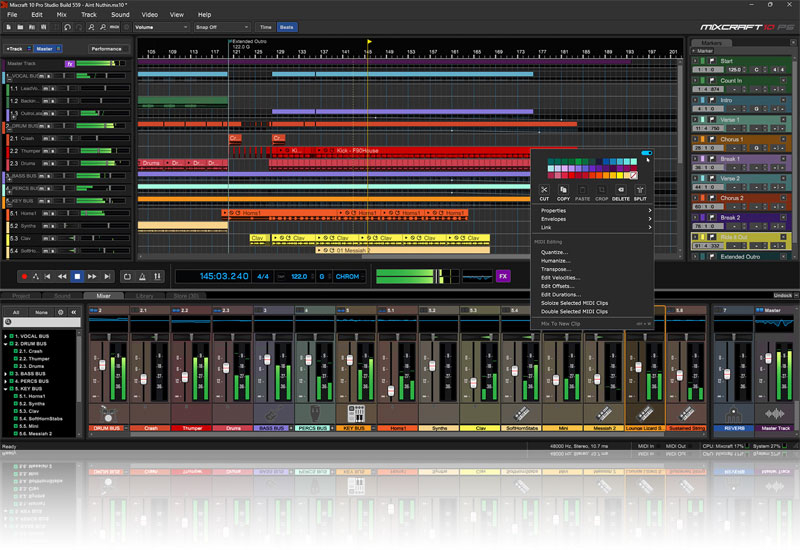The image size is (800, 550).
Task: Select Quantize... from MIDI Editing menu
Action: click(554, 252)
